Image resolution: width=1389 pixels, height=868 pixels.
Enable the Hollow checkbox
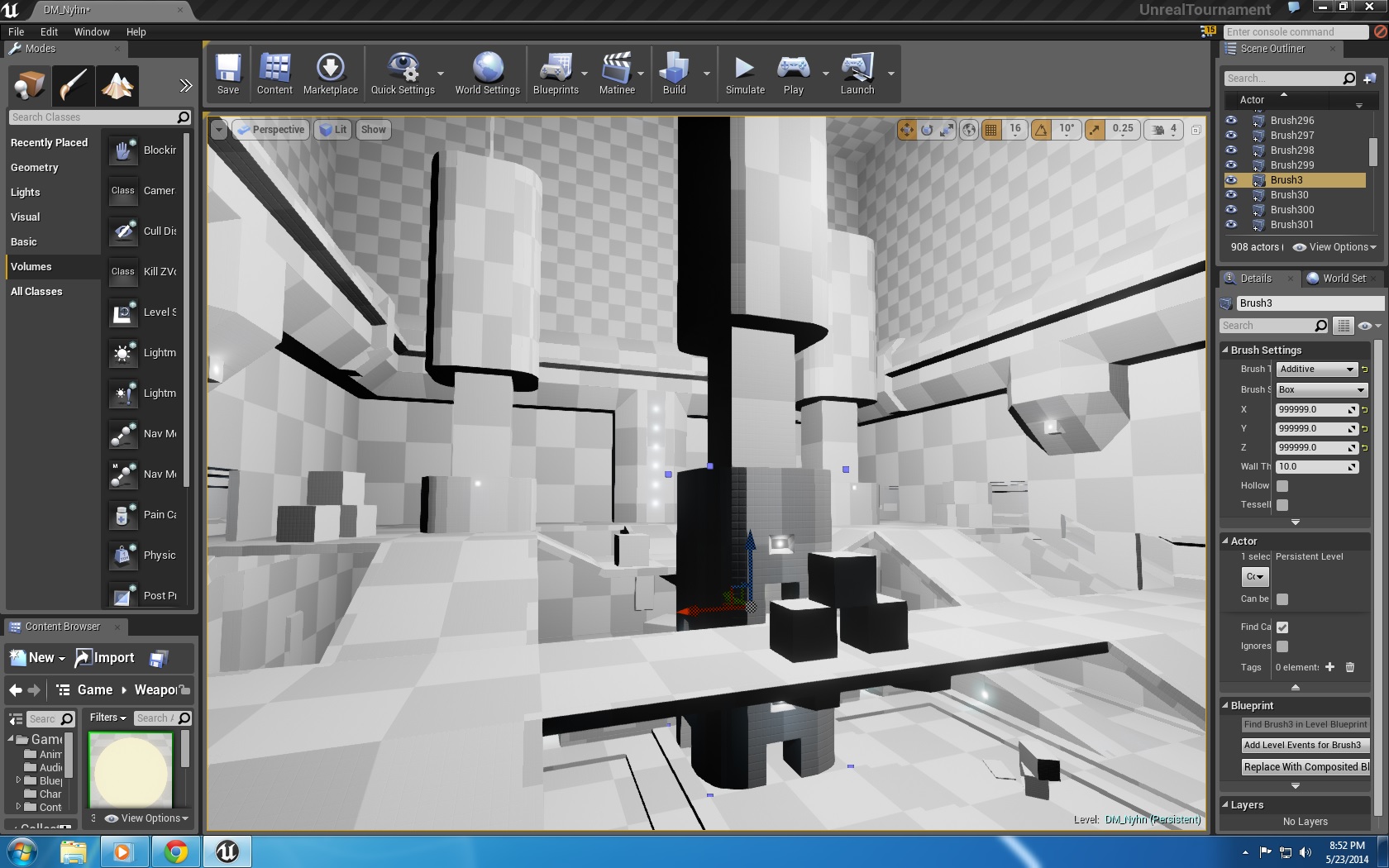coord(1282,486)
